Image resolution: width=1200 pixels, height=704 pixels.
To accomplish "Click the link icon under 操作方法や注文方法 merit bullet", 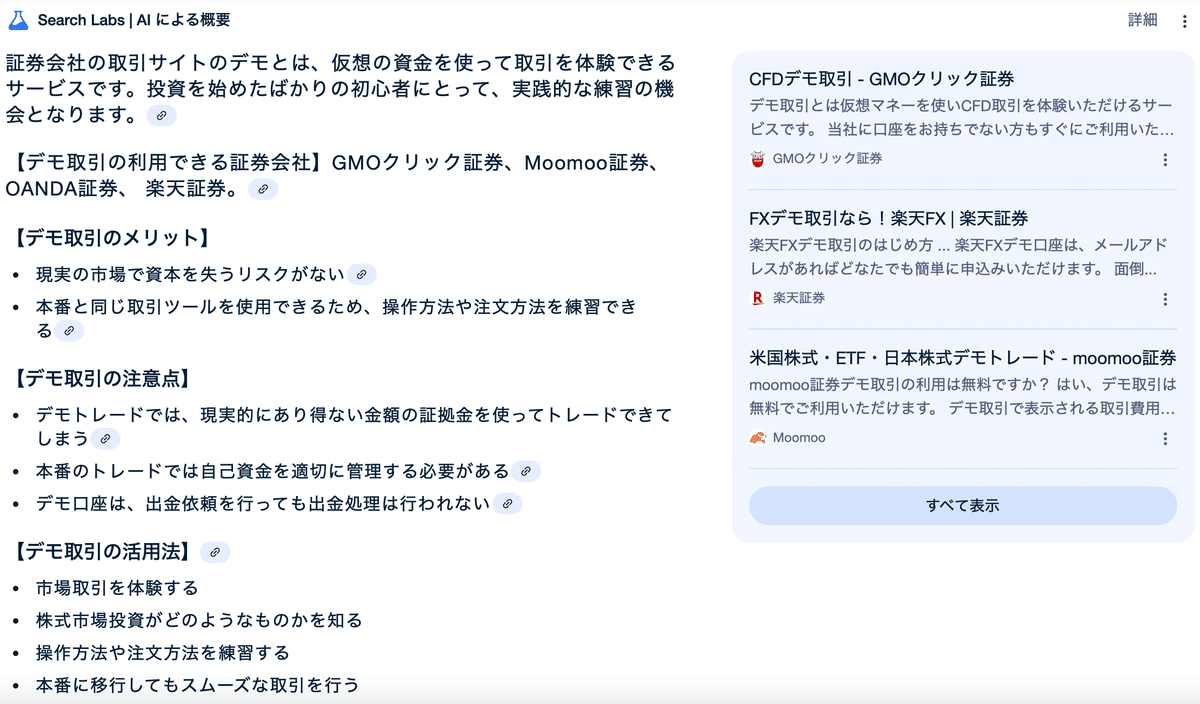I will point(70,330).
